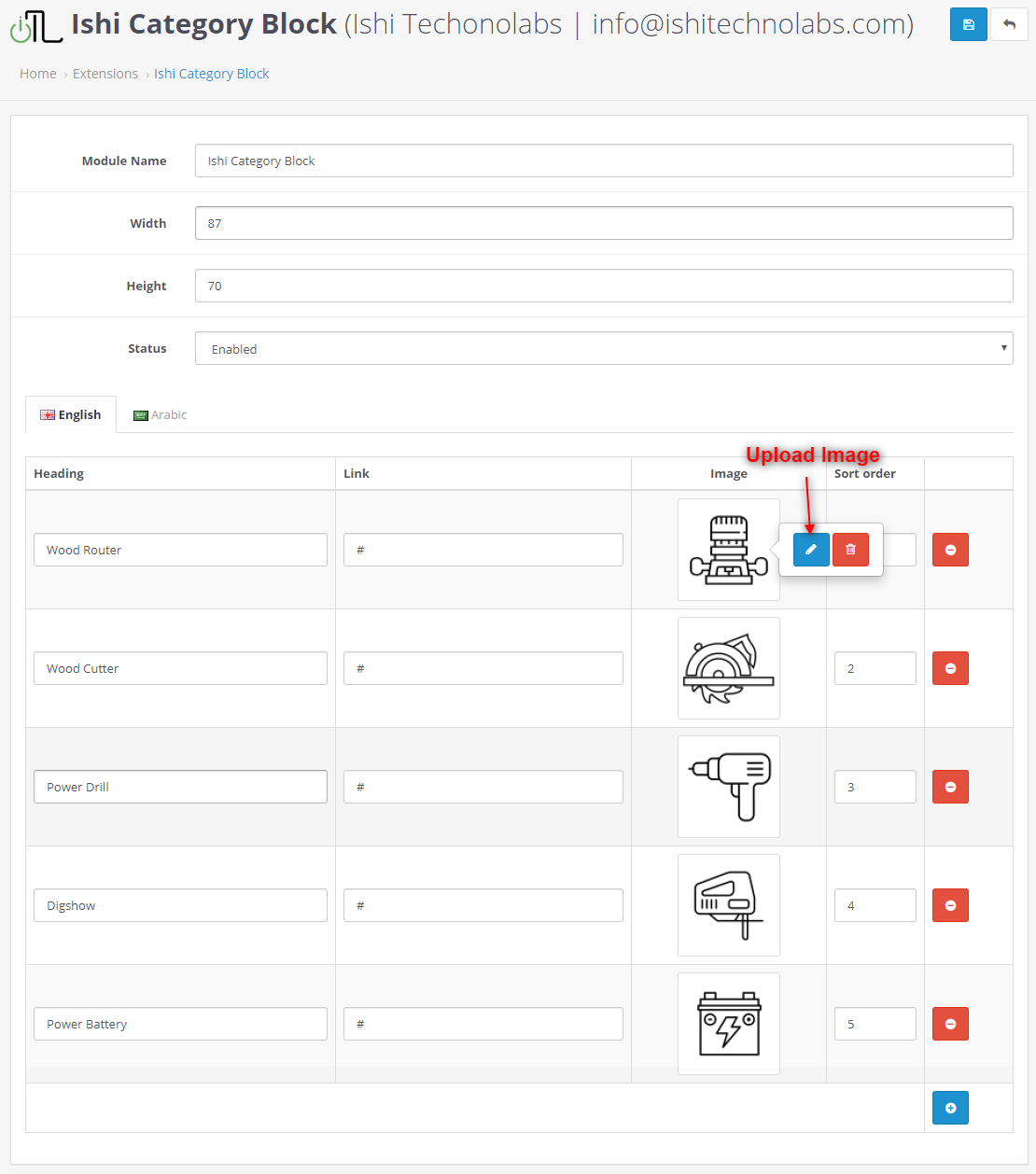
Task: Go to Home breadcrumb link
Action: [x=38, y=74]
